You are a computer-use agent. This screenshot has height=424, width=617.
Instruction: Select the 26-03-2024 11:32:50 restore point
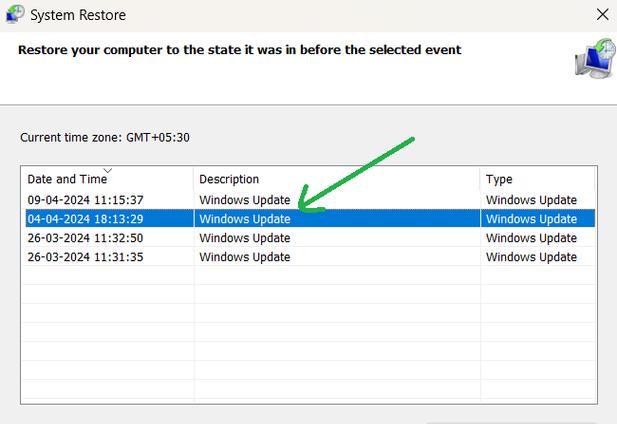[310, 238]
